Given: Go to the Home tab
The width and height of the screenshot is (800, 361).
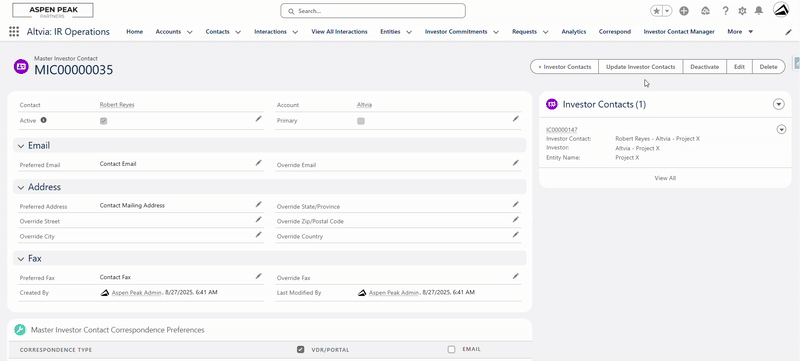Looking at the screenshot, I should click(x=135, y=32).
